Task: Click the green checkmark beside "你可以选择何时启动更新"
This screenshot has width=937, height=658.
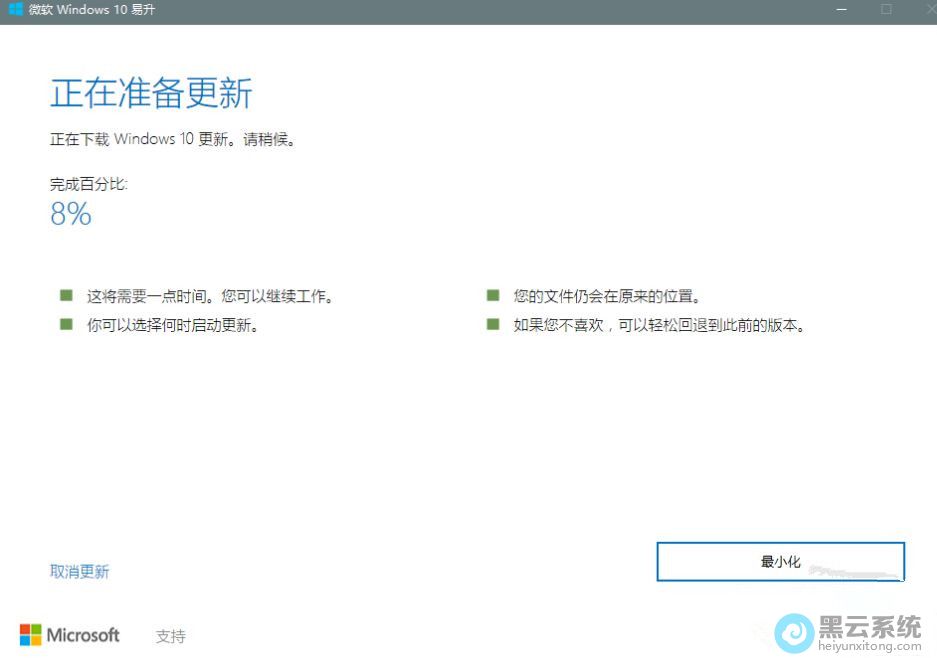Action: pos(65,323)
